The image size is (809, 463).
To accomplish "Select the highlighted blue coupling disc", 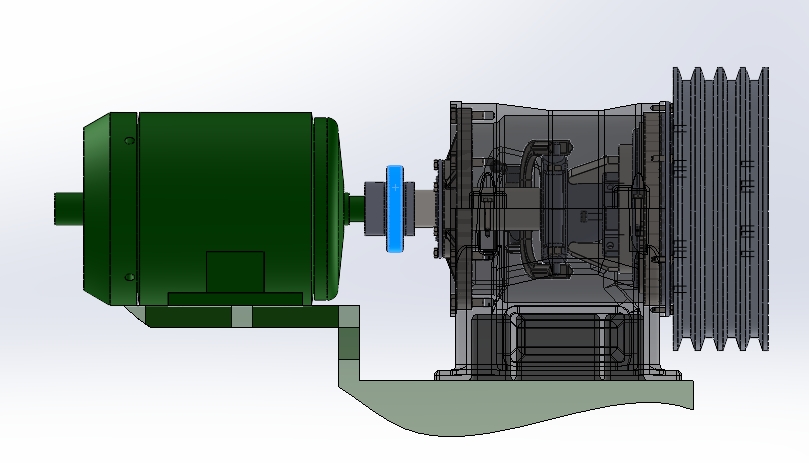I will click(x=395, y=209).
